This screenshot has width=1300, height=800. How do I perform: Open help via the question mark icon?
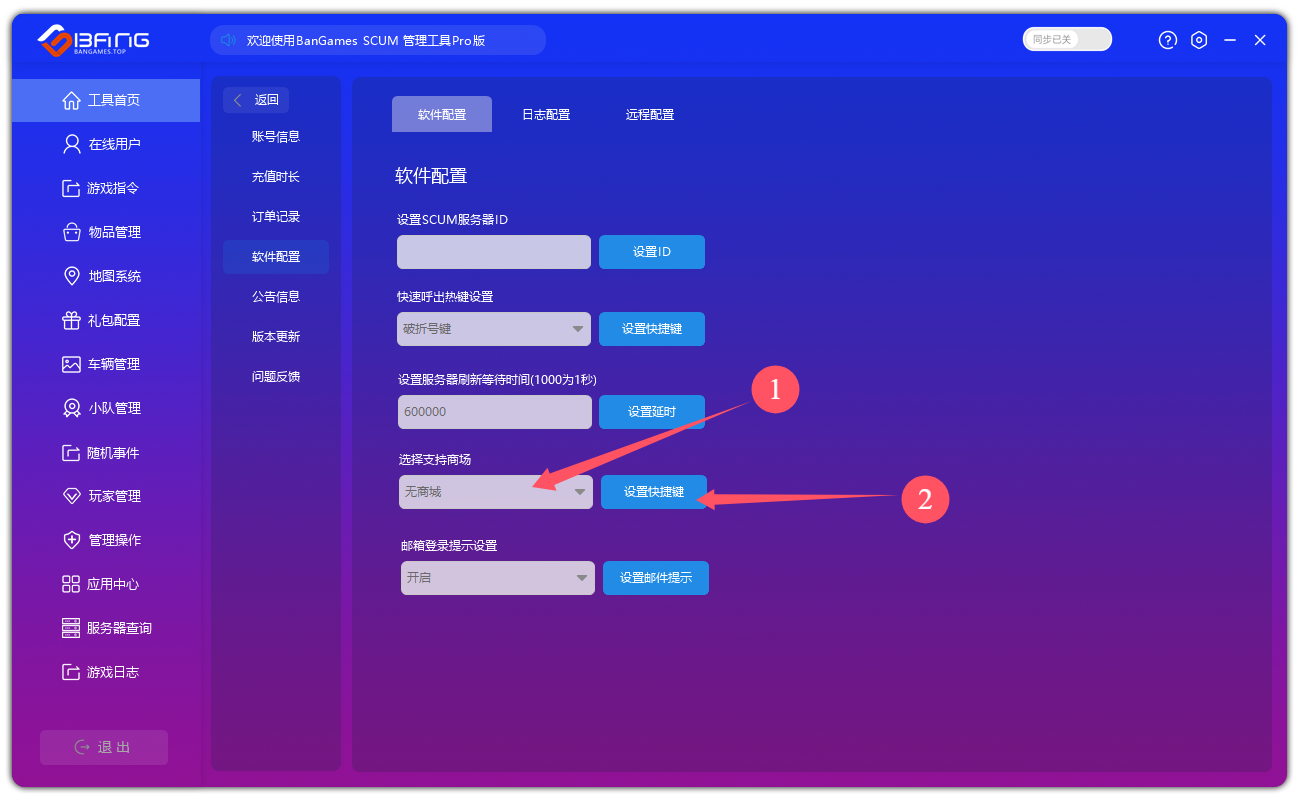coord(1168,40)
